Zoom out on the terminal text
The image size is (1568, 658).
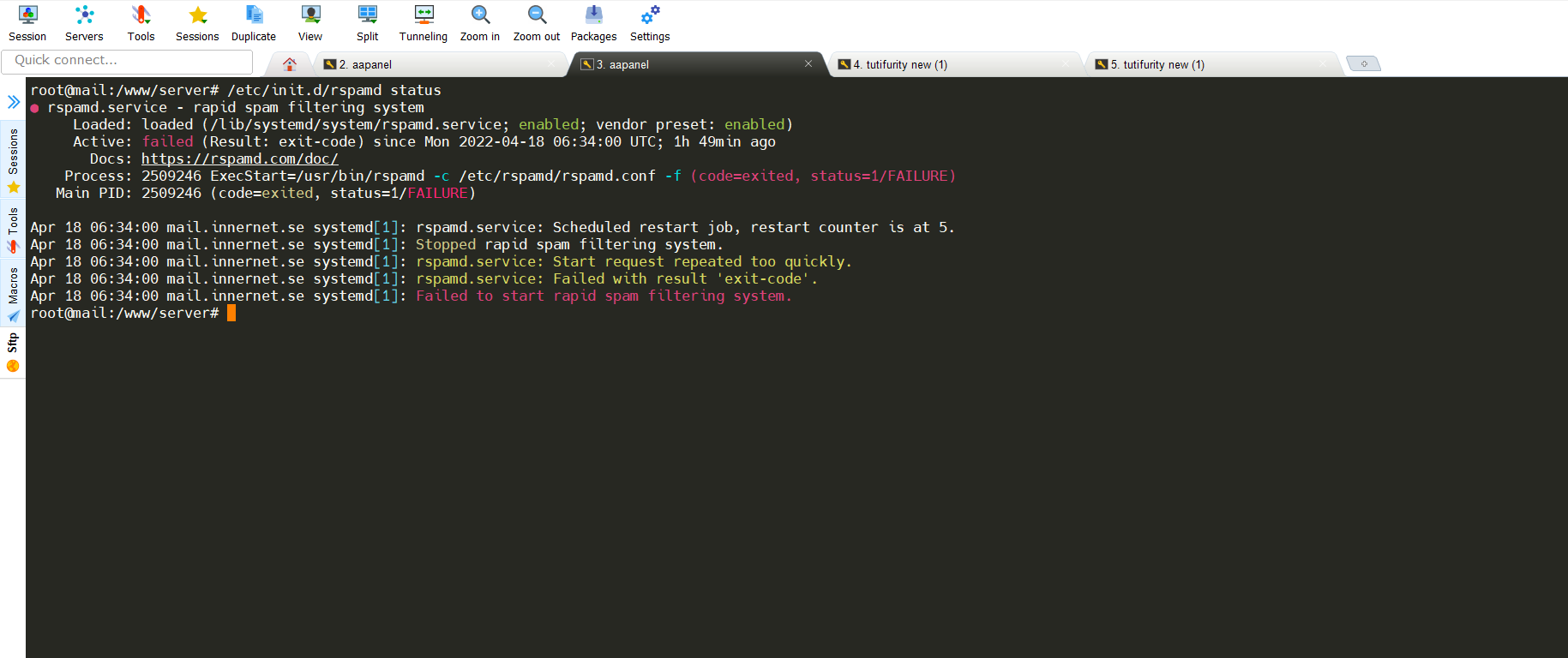[537, 23]
